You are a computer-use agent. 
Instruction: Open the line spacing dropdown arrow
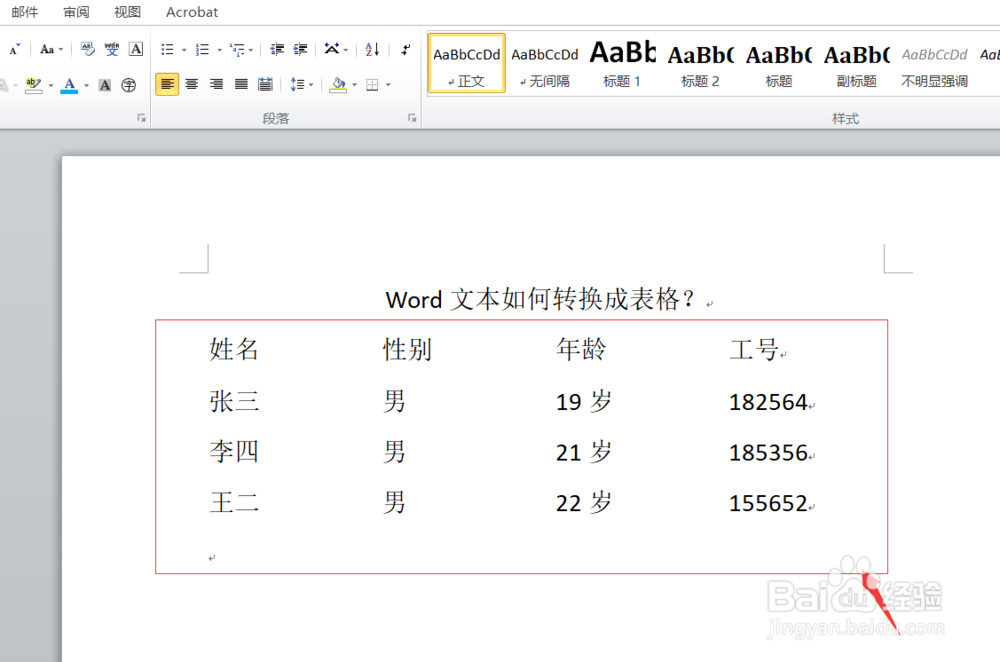click(311, 84)
